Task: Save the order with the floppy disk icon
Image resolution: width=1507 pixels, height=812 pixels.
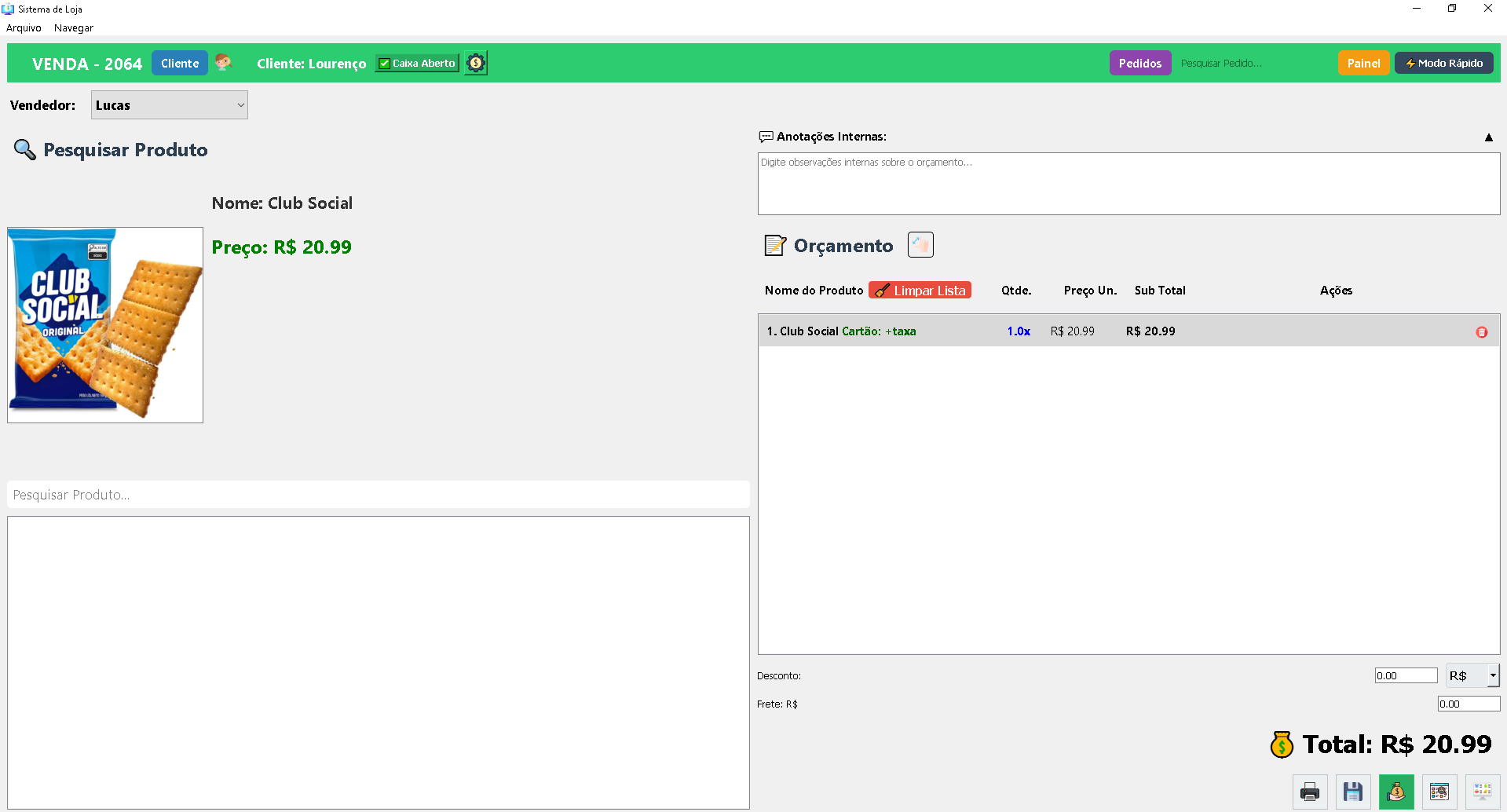Action: pyautogui.click(x=1353, y=792)
